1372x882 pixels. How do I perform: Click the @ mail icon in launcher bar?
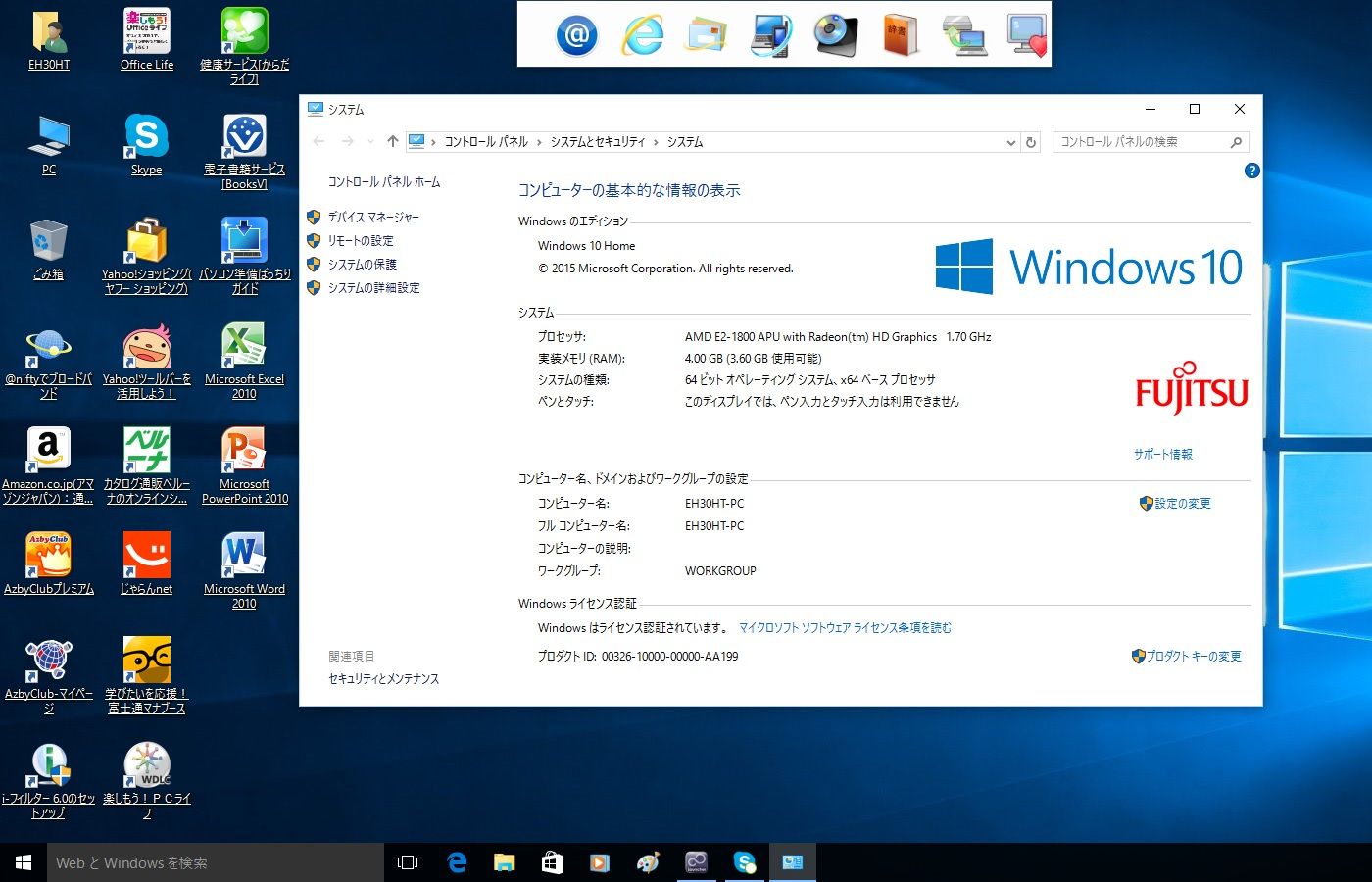click(x=576, y=35)
